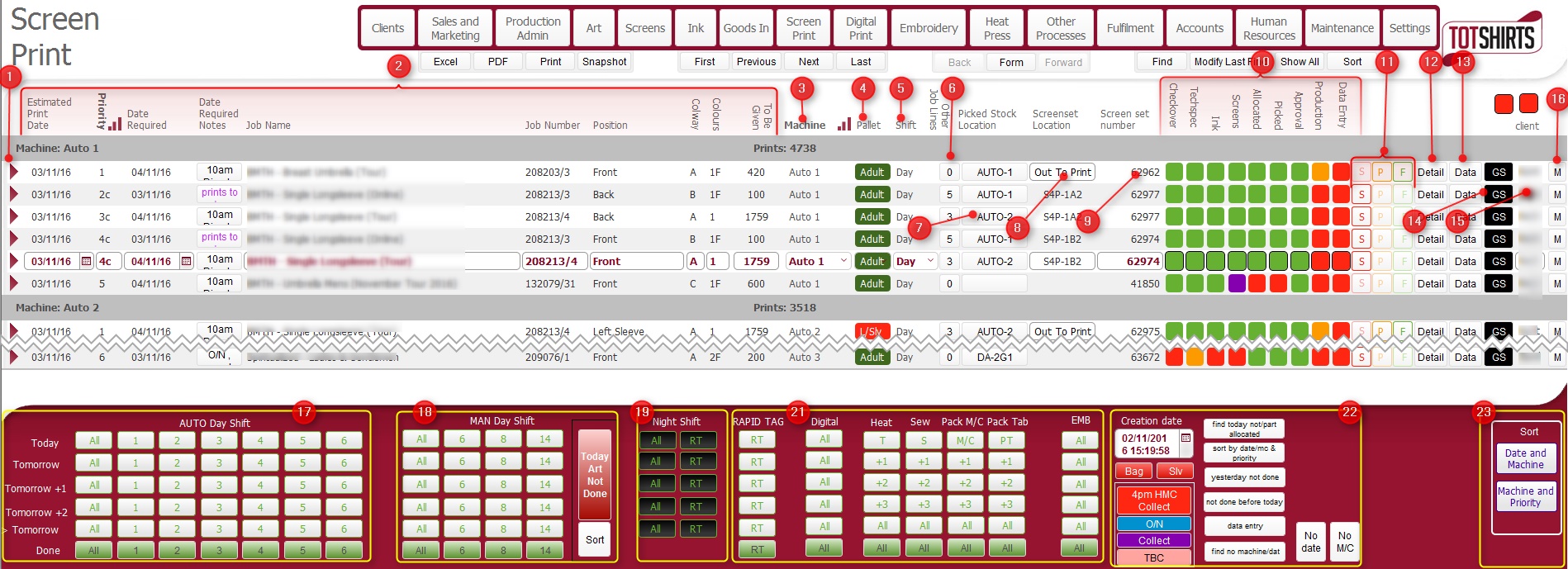Toggle the P status on the first row
1568x569 pixels.
coord(1380,173)
